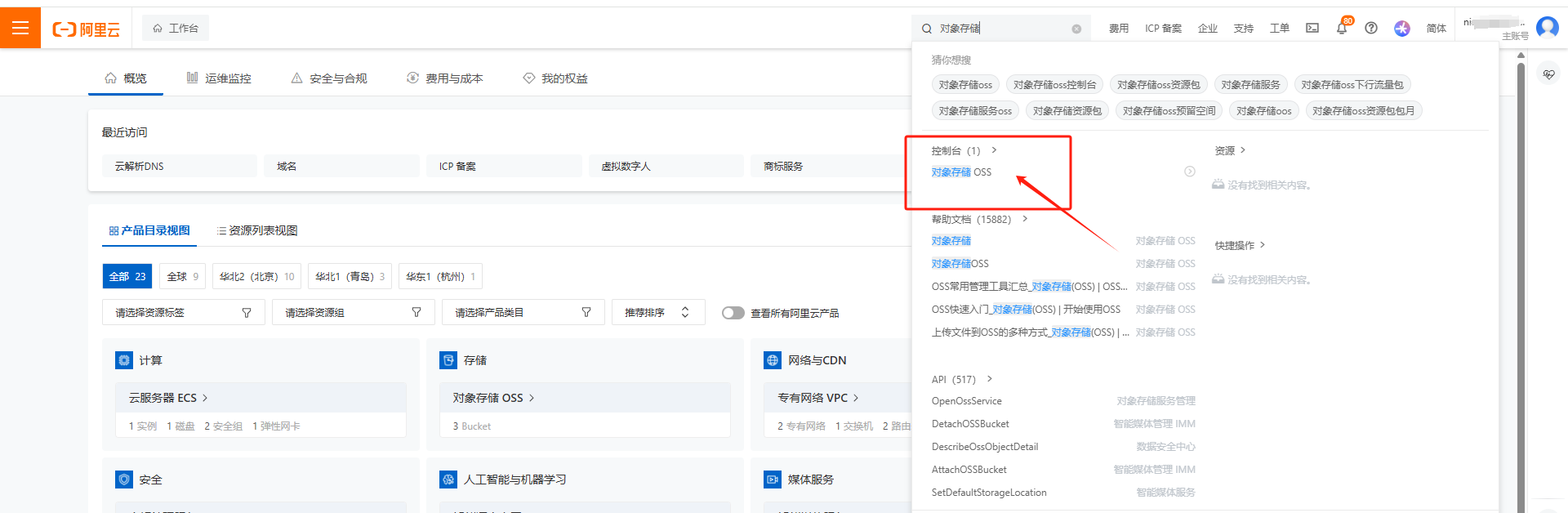
Task: Open 对象存储 OSS console result
Action: click(x=961, y=172)
